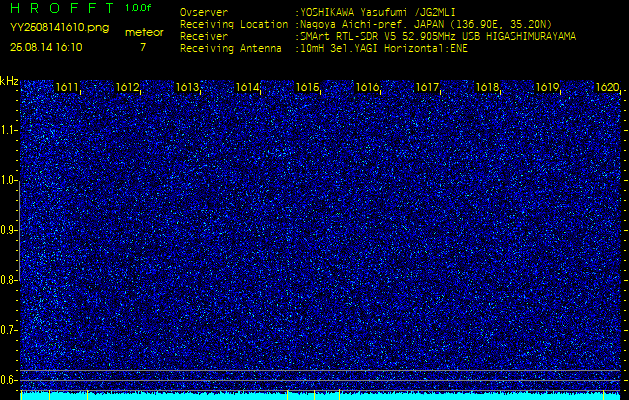Click the cyan signal level bar at bottom

pos(321,396)
